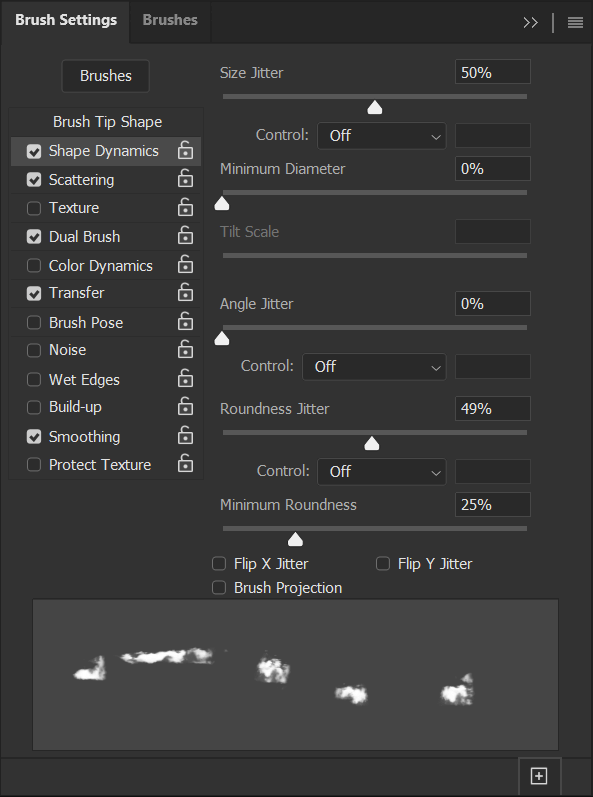Open the panel hamburger menu
Viewport: 593px width, 797px height.
coord(575,22)
